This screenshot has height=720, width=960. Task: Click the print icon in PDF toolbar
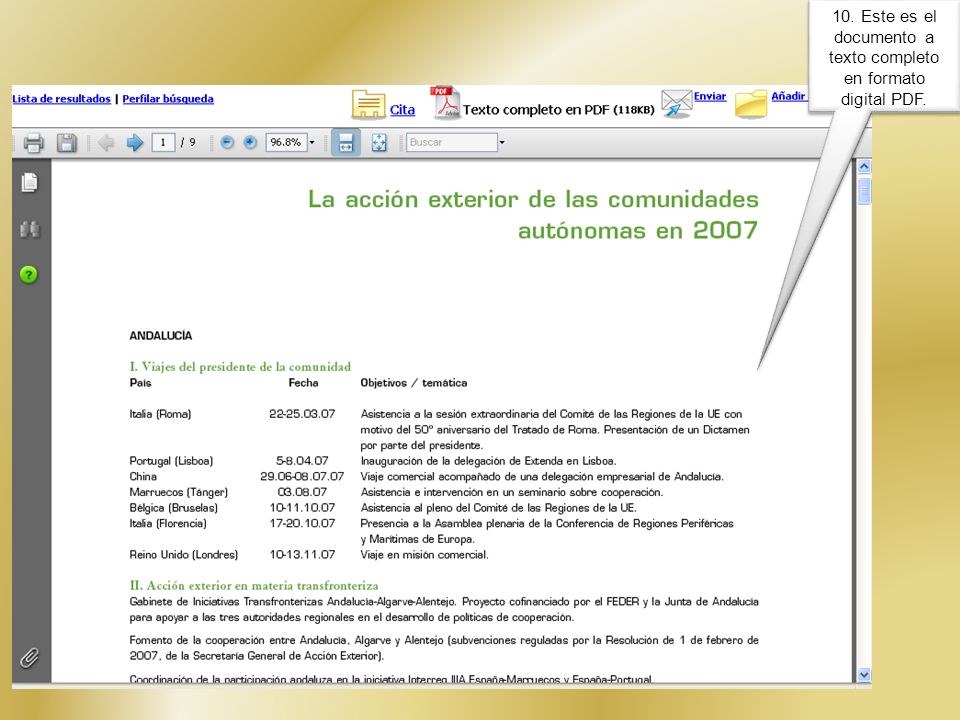tap(34, 143)
